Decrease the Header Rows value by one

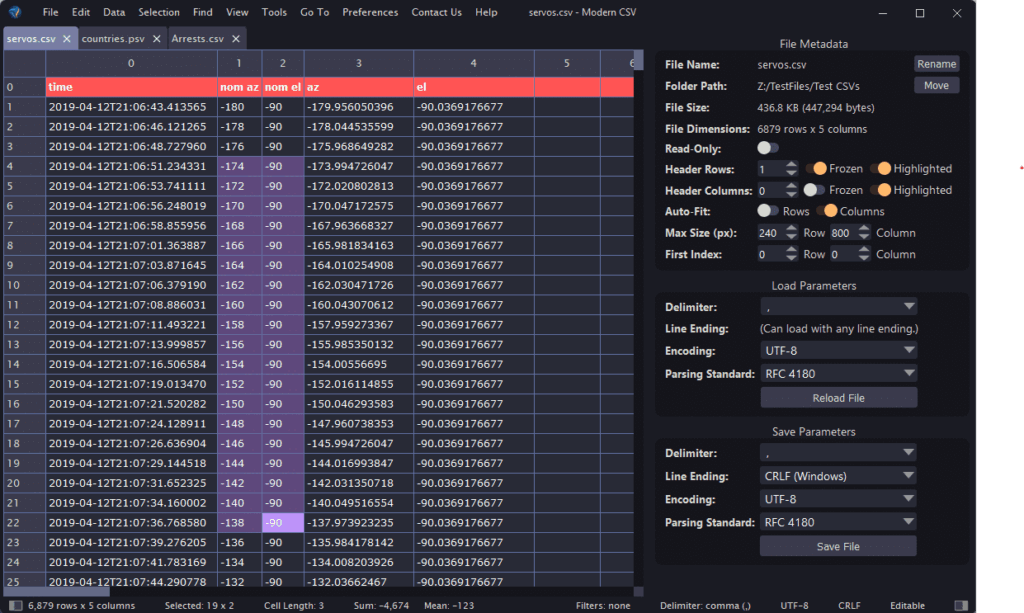tap(792, 173)
